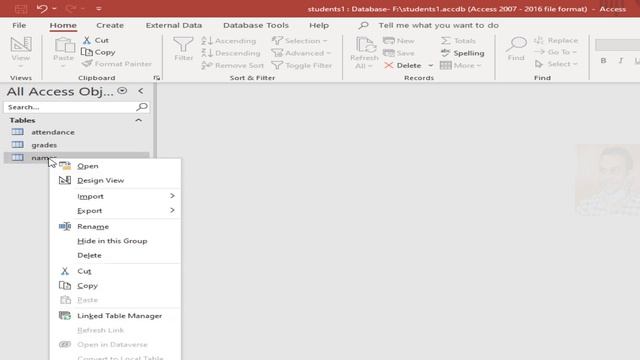Open All Access Objects category dropdown
The image size is (640, 360).
point(122,91)
